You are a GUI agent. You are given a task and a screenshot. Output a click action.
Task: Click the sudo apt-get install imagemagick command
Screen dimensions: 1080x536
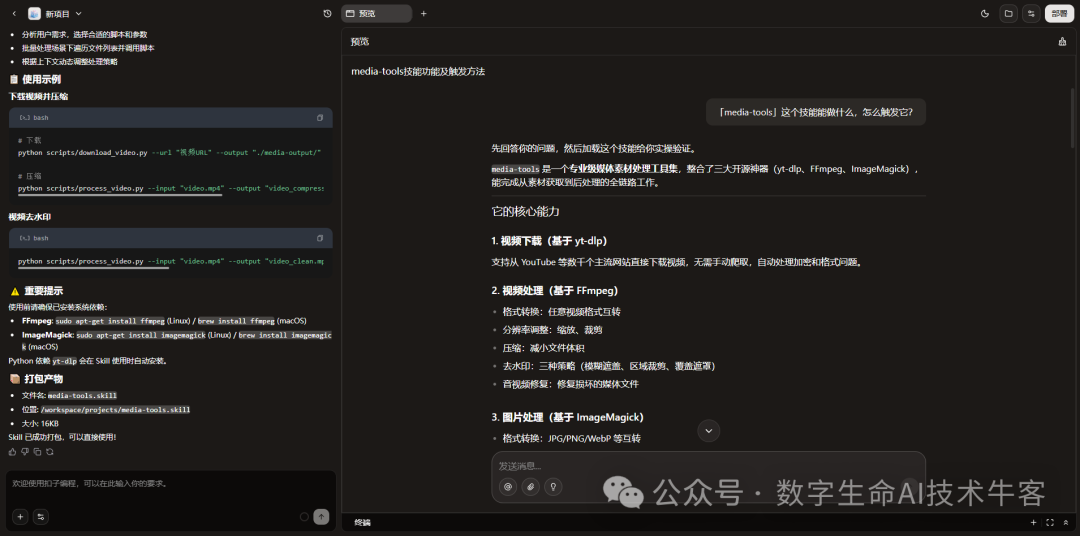click(141, 335)
